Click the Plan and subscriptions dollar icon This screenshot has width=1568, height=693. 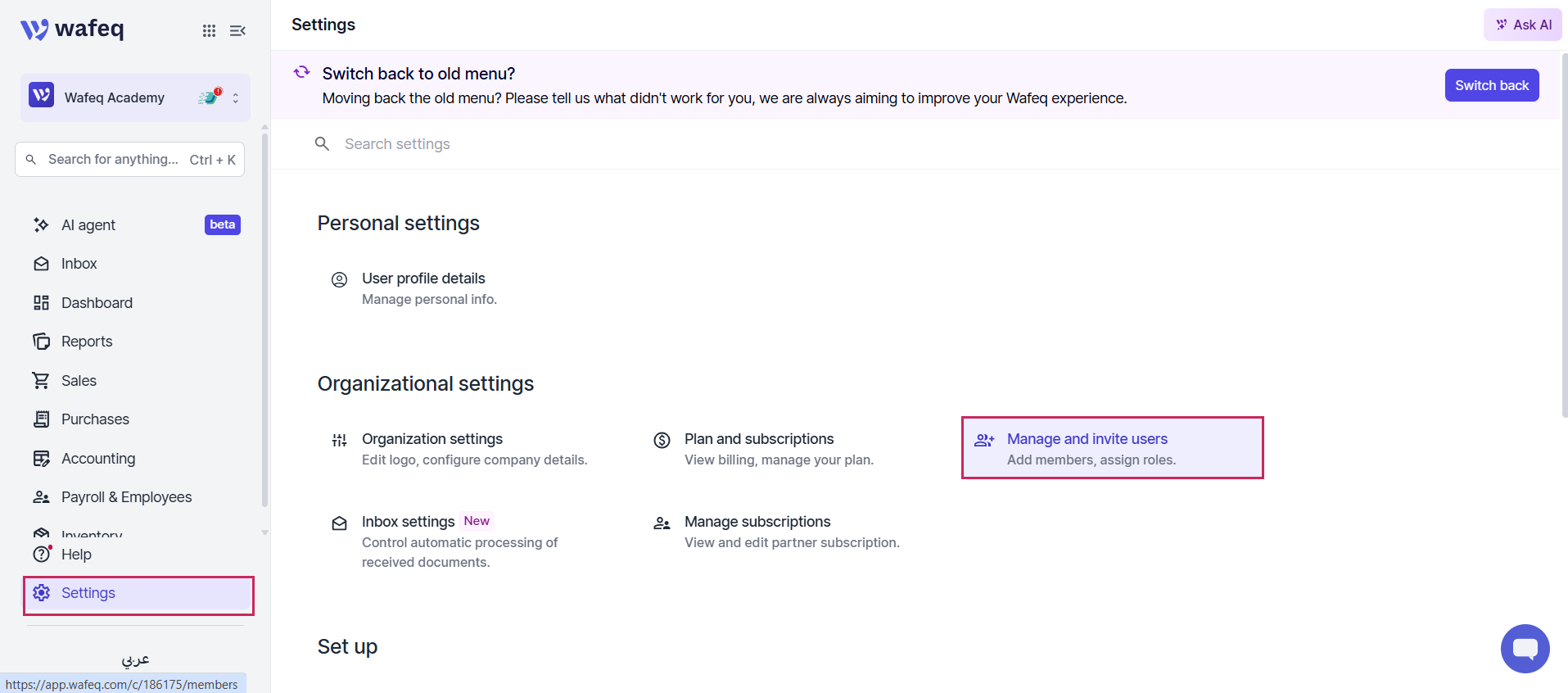tap(662, 440)
